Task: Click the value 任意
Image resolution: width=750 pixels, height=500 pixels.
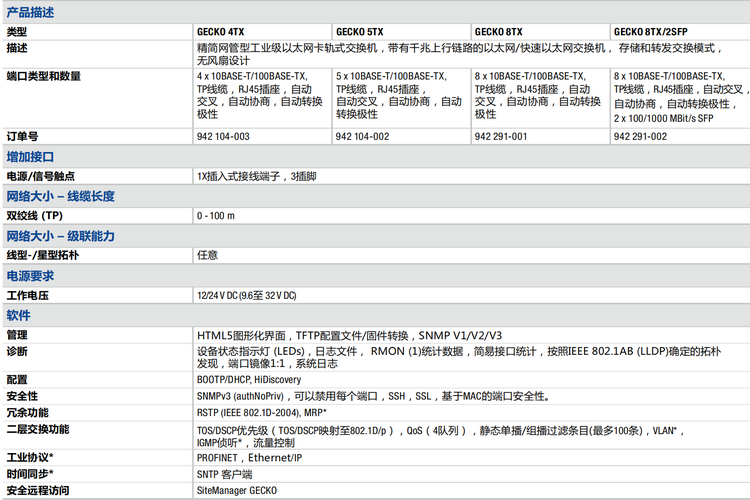Action: [x=208, y=255]
